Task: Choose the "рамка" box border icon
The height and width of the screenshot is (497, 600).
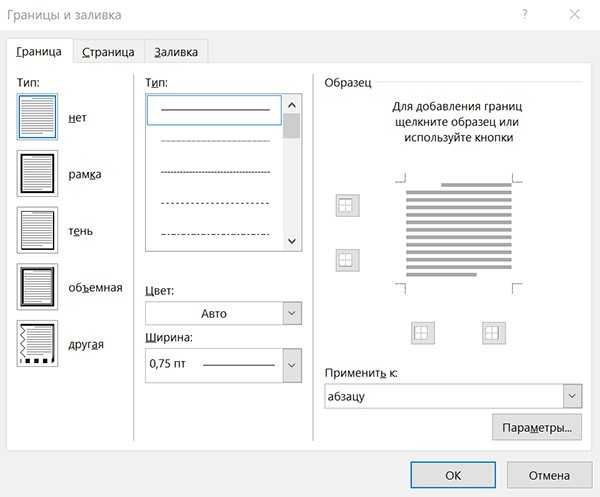Action: pyautogui.click(x=38, y=174)
